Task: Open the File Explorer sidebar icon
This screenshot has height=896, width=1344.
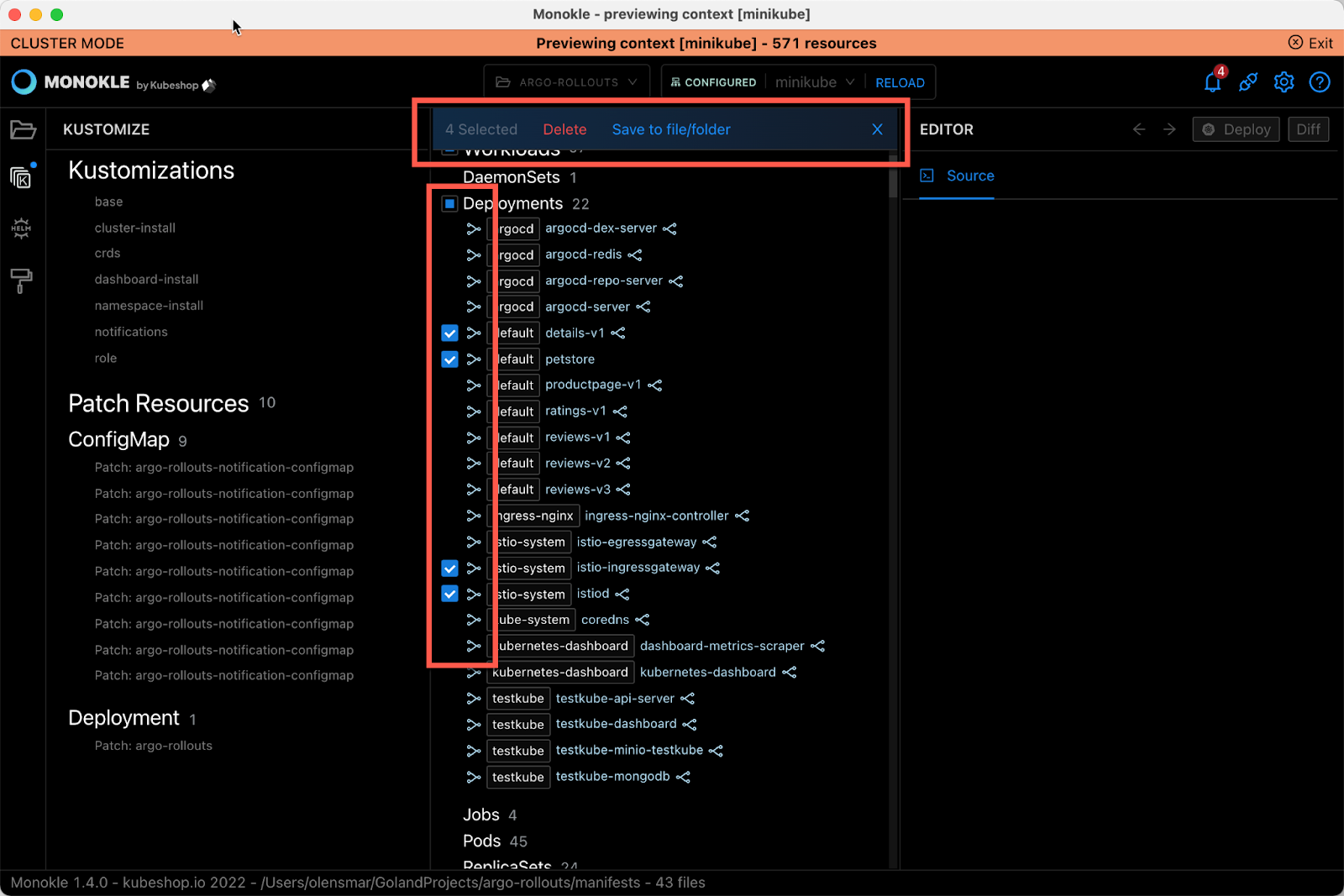Action: [x=23, y=129]
